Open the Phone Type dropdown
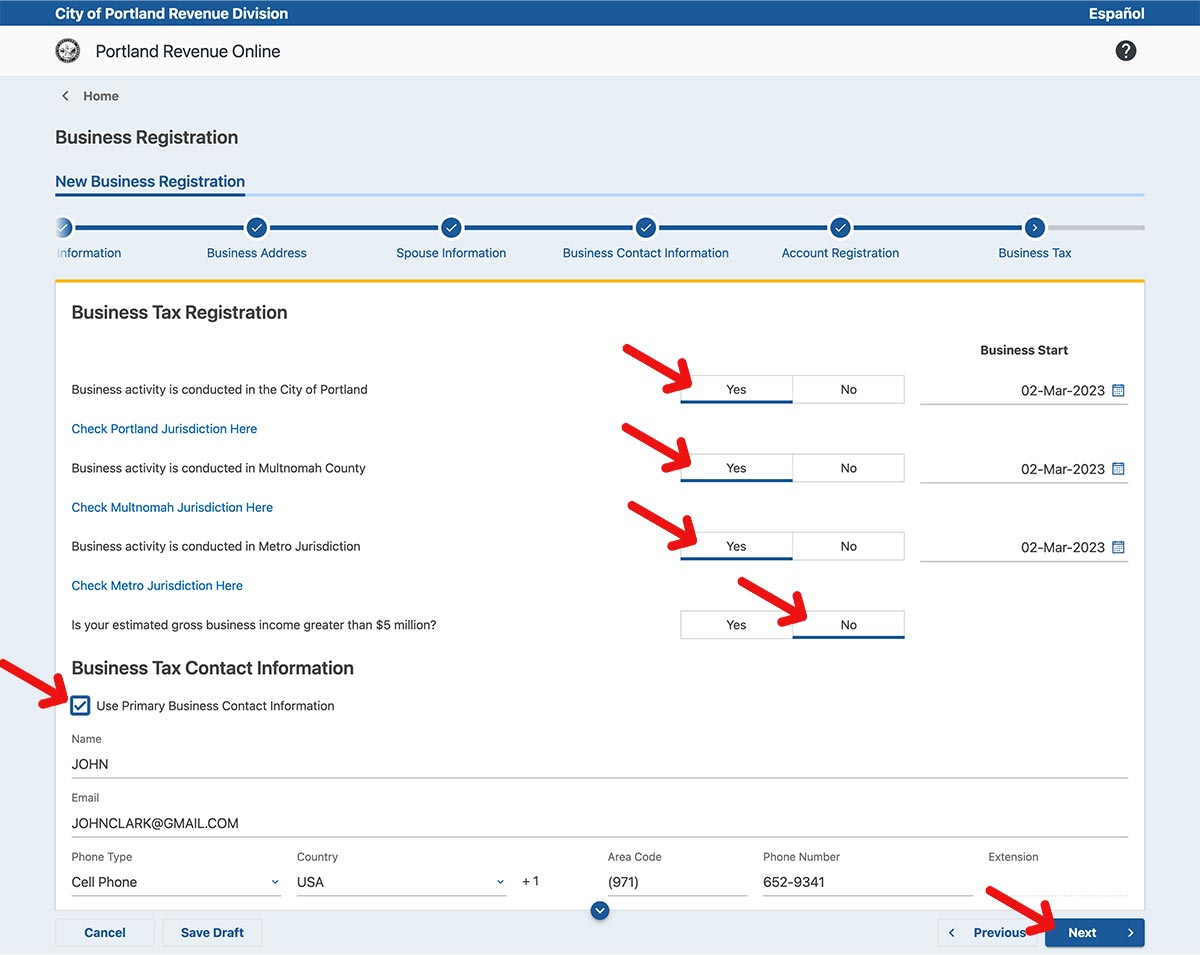 click(x=175, y=882)
